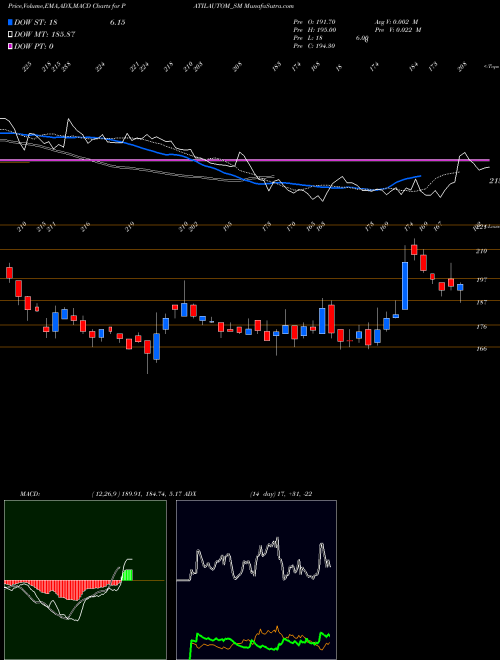This screenshot has width=500, height=660.
Task: Click the 'Pre V: 0.022 M' value
Action: click(398, 30)
